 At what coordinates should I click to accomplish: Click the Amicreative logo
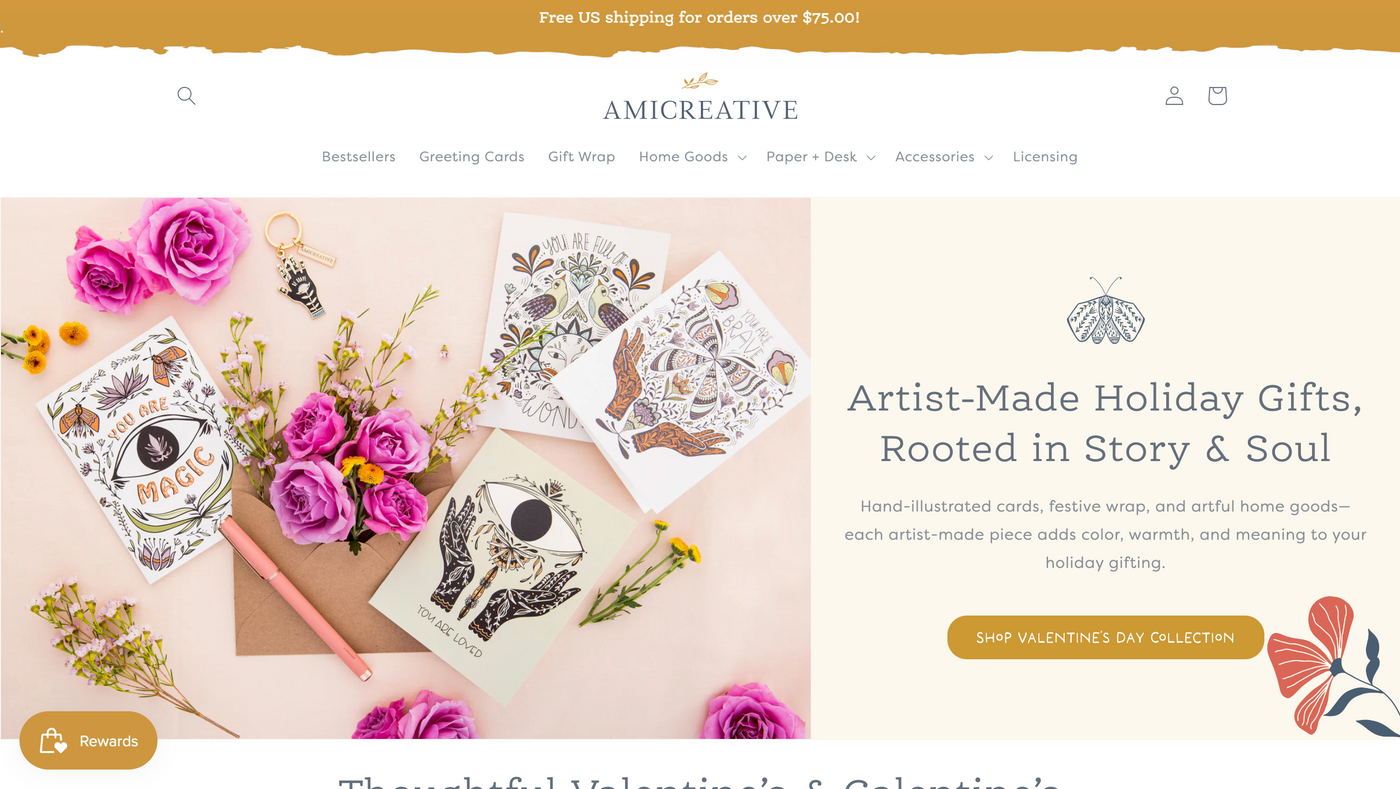(700, 98)
